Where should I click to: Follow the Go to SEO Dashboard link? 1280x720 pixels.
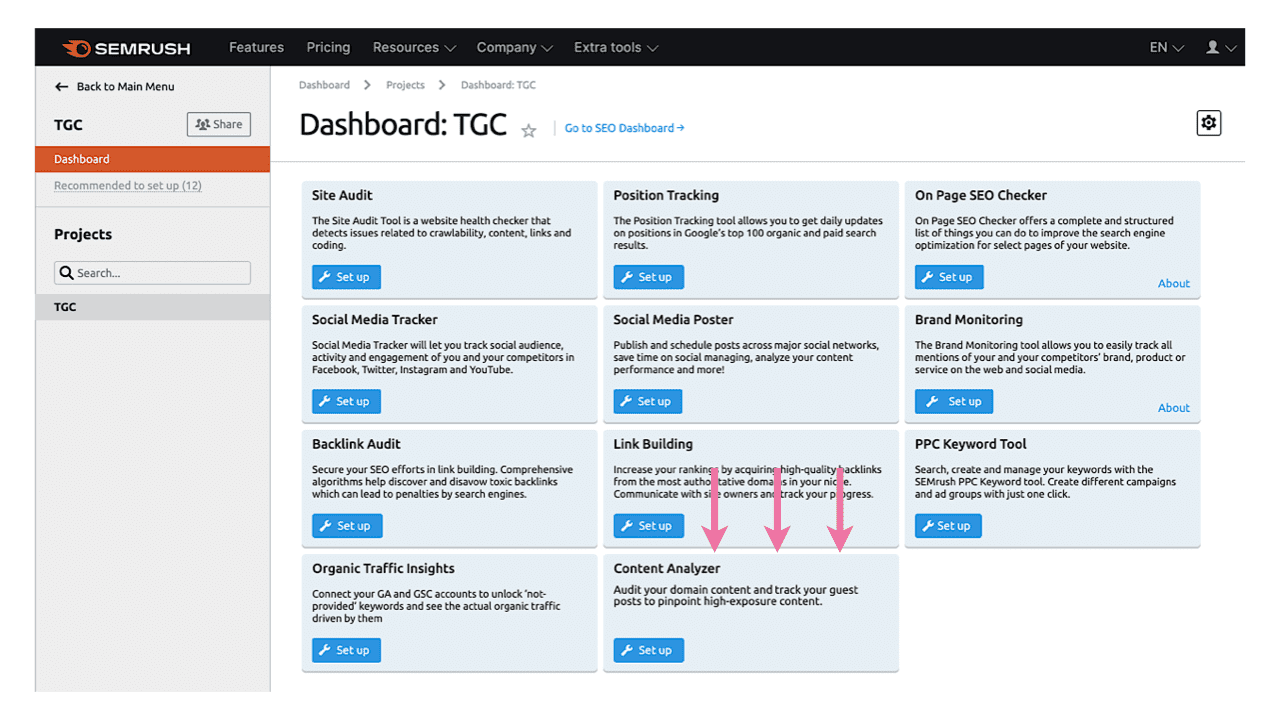pyautogui.click(x=624, y=128)
